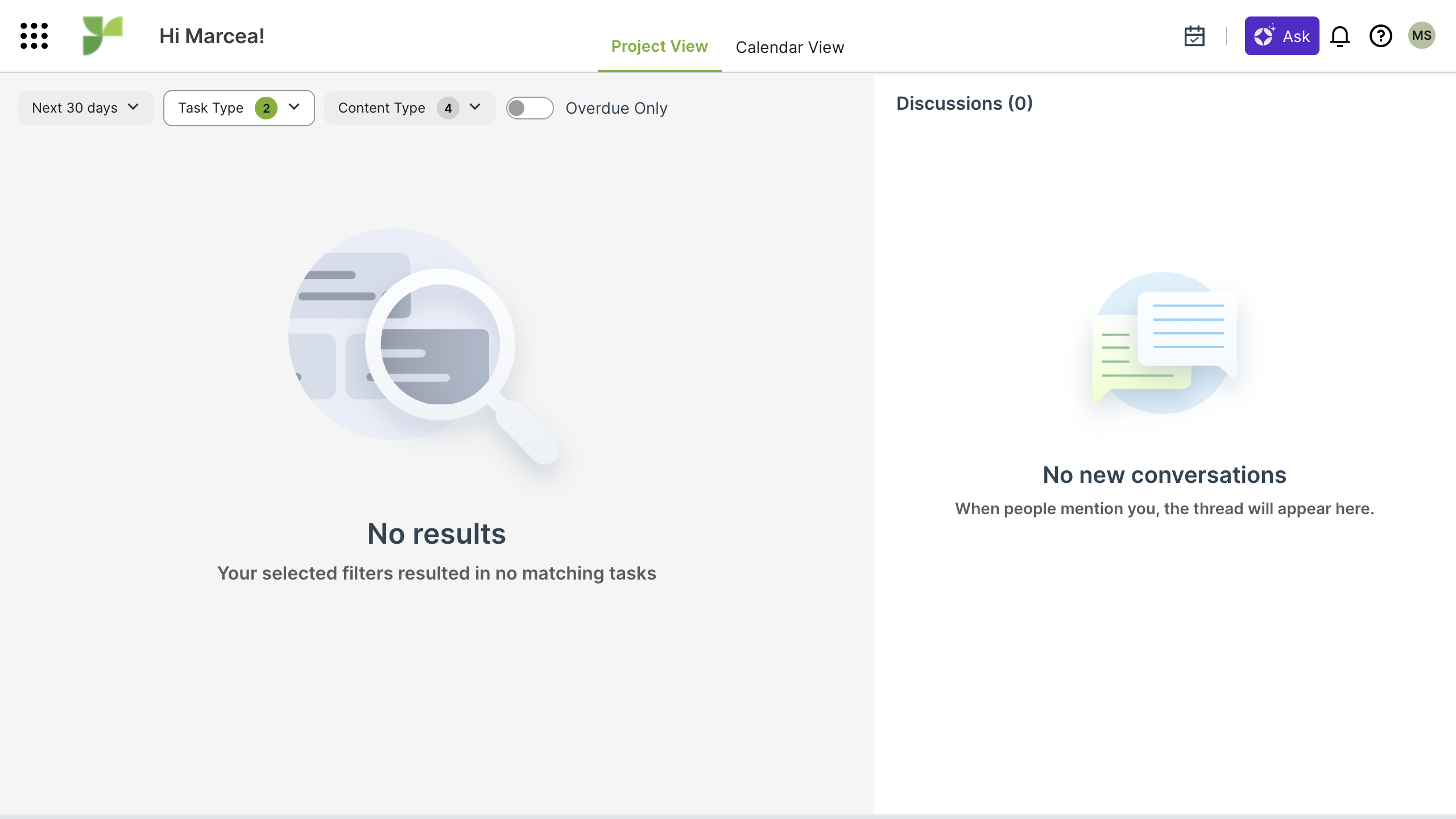Click the purple Ask button
The image size is (1456, 819).
coord(1295,36)
